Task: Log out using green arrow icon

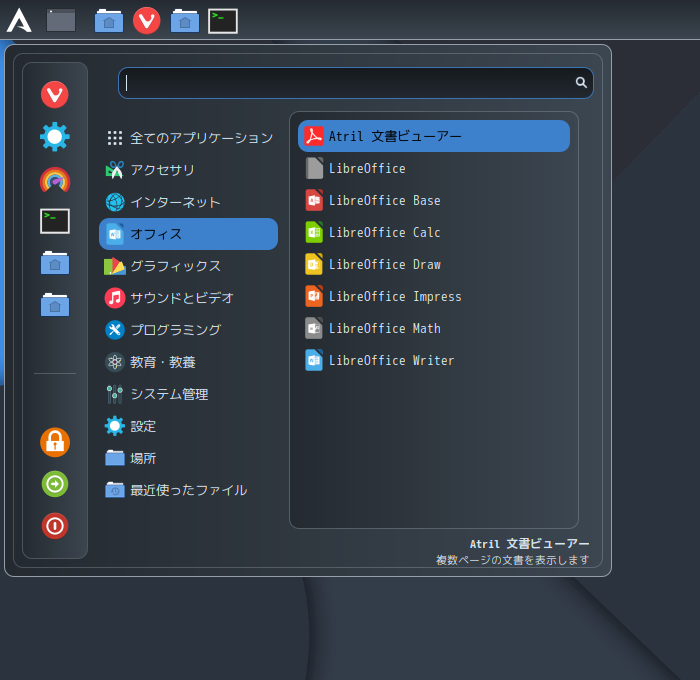Action: click(x=55, y=484)
